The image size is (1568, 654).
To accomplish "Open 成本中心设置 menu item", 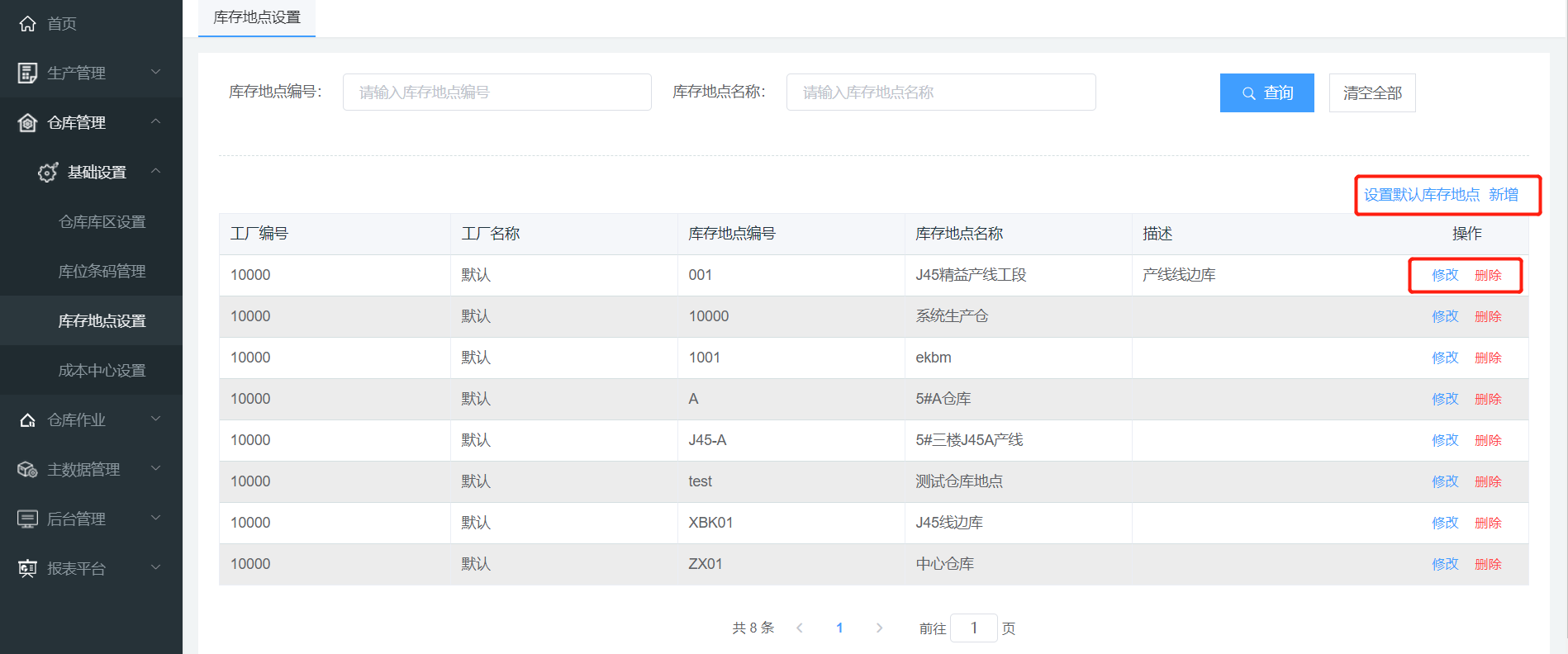I will pos(102,371).
